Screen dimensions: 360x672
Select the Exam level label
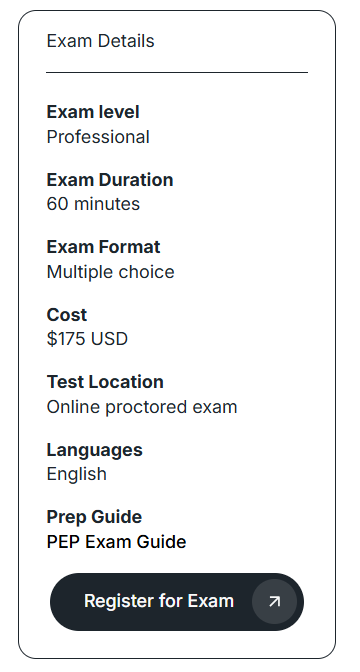[93, 112]
